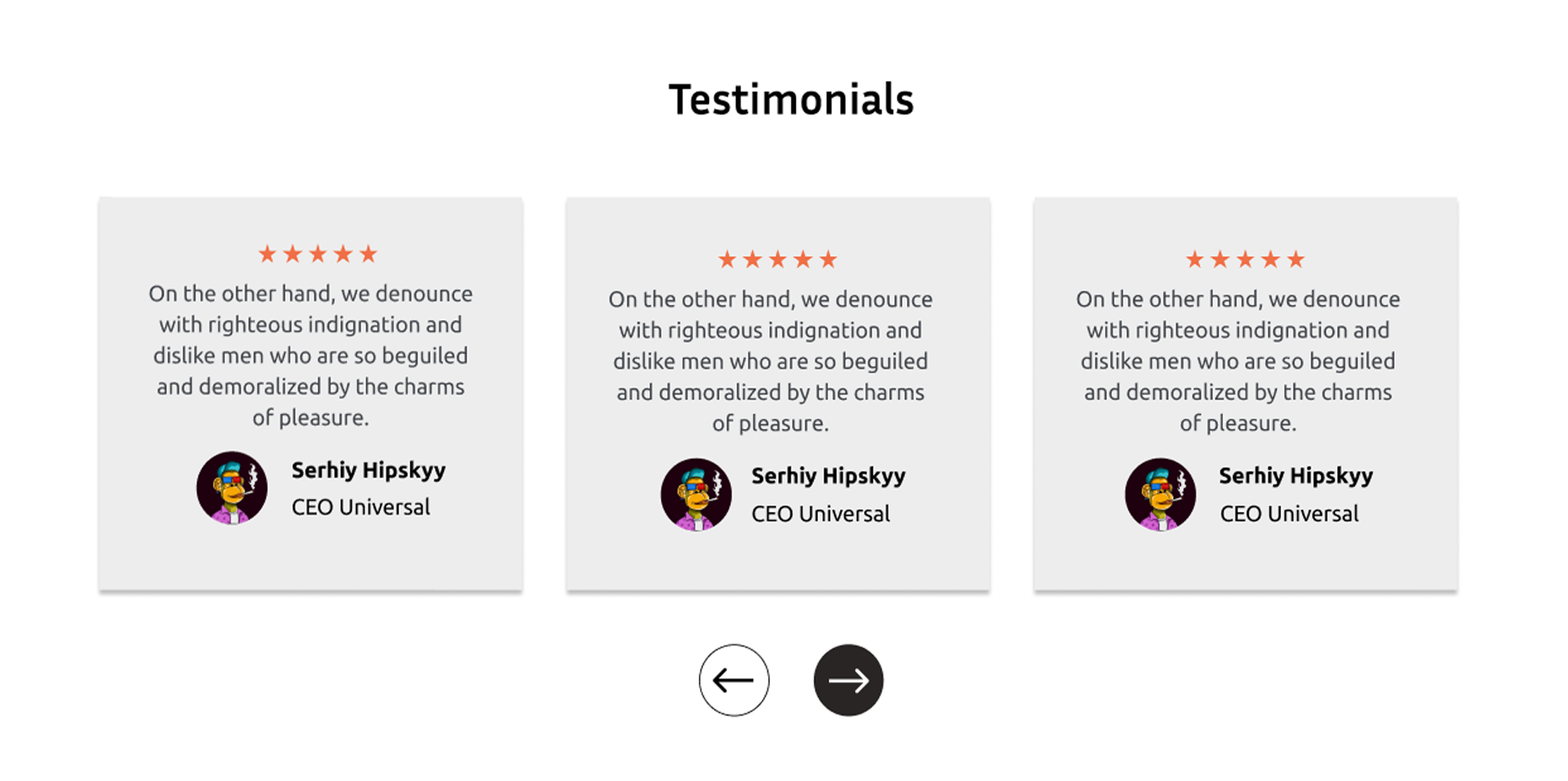Click the last star in the right card
The width and height of the screenshot is (1568, 781).
pos(1296,260)
